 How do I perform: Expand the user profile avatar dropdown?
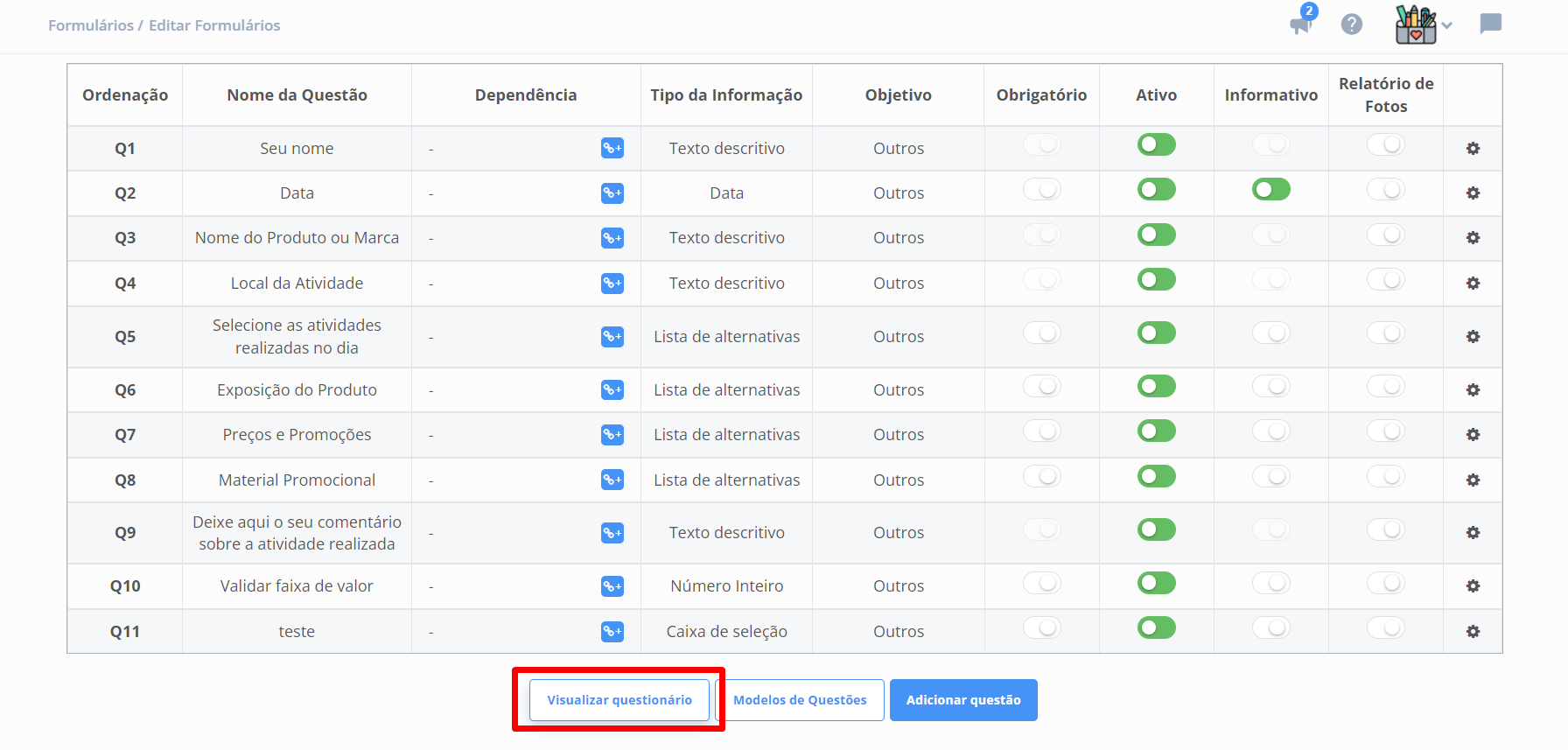coord(1423,25)
